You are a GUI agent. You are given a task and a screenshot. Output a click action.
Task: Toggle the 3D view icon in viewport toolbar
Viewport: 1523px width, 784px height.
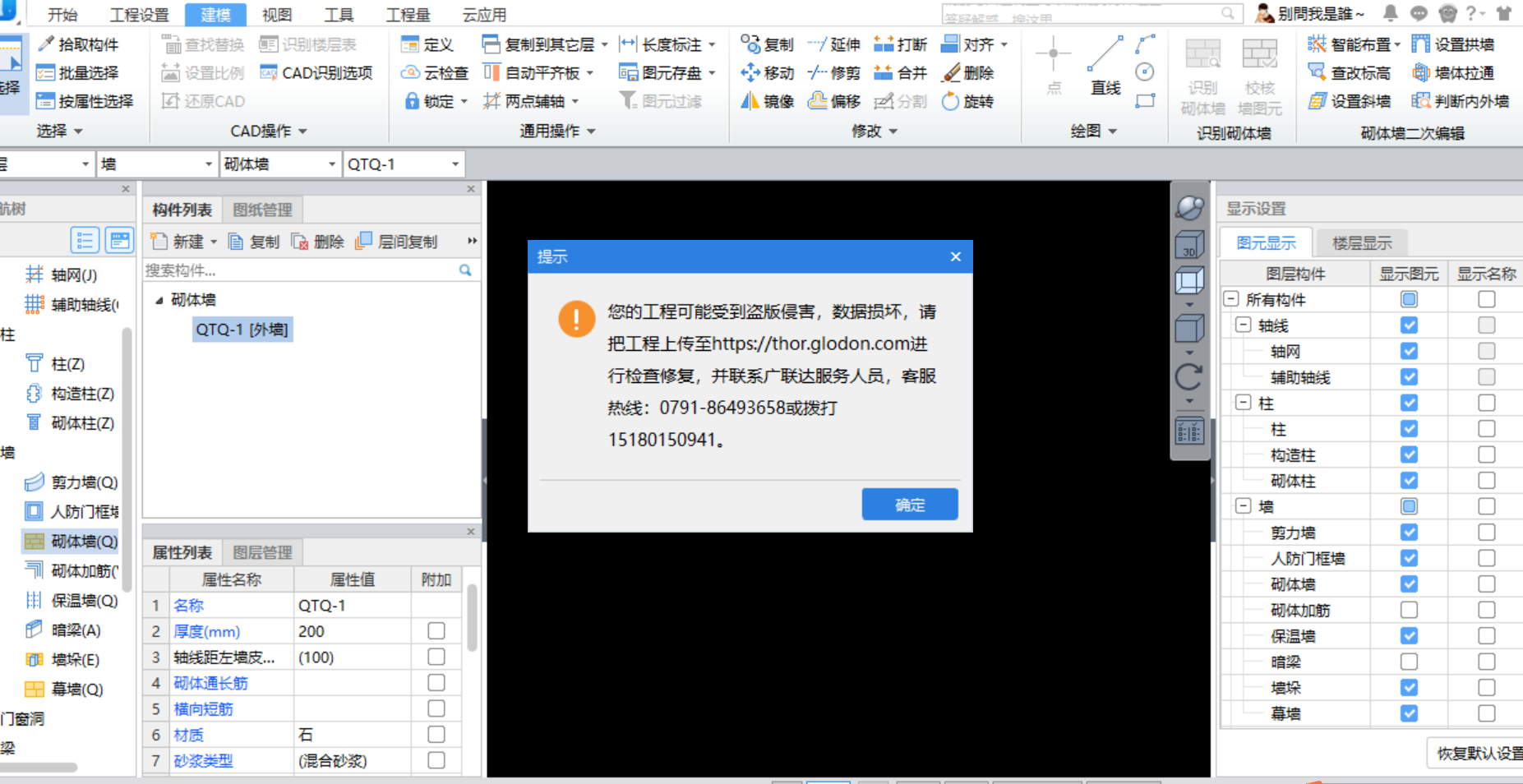click(x=1189, y=245)
